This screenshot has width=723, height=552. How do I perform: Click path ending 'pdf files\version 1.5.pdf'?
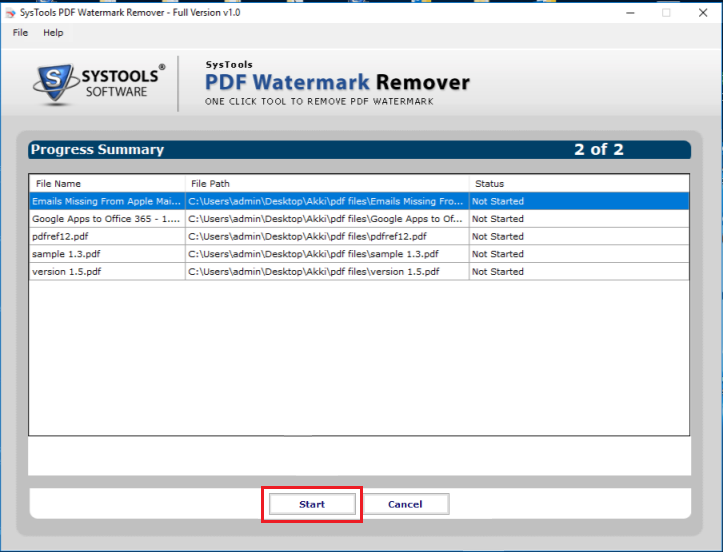[x=327, y=271]
